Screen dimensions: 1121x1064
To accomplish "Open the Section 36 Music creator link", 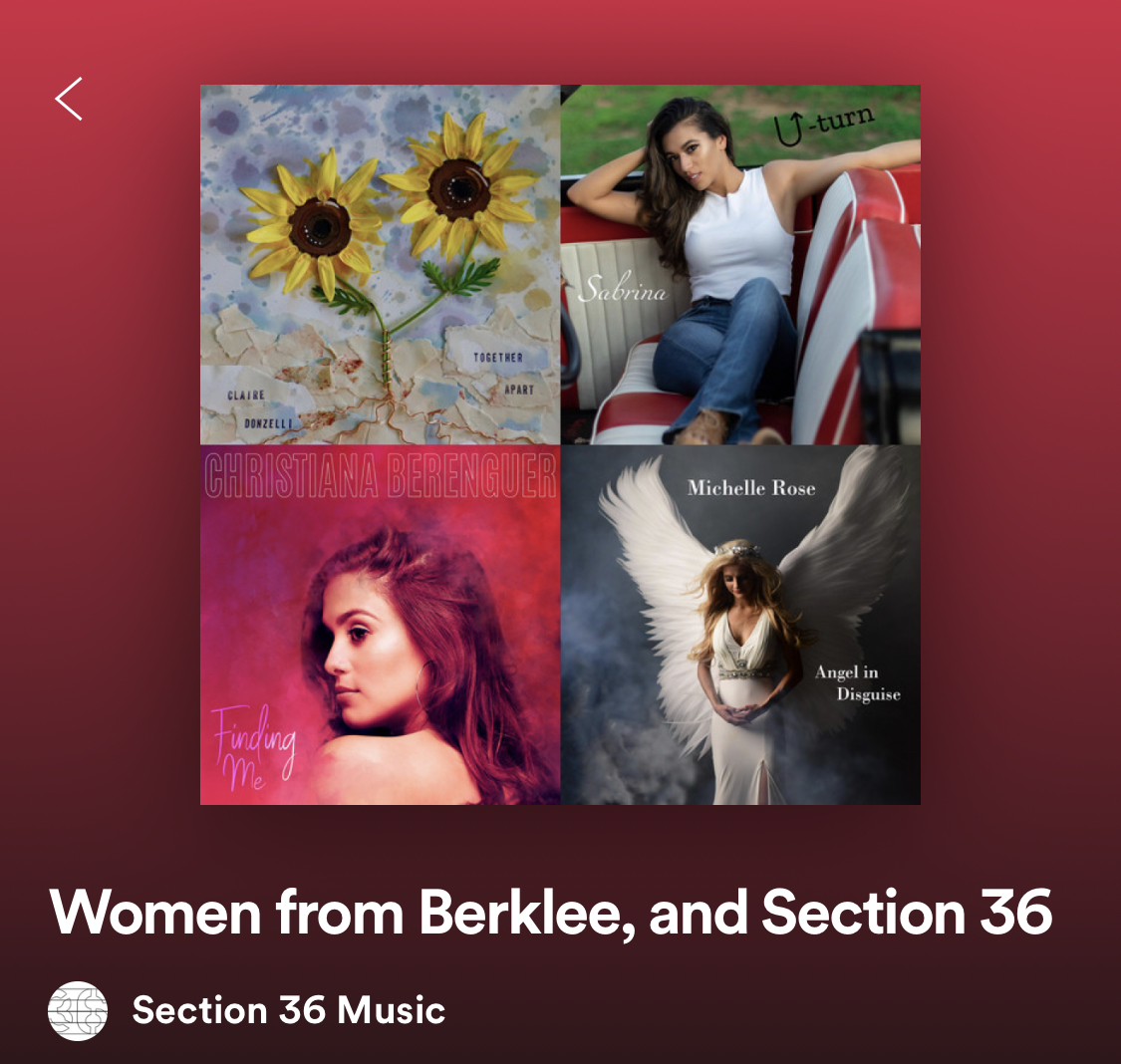I will click(x=288, y=1010).
